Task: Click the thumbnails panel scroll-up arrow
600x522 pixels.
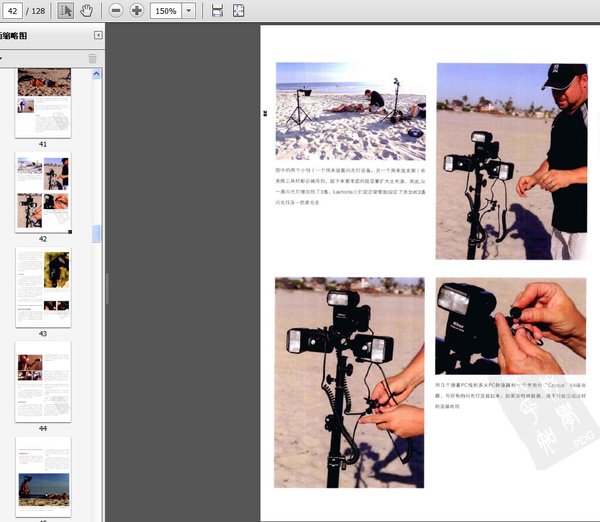Action: click(97, 73)
